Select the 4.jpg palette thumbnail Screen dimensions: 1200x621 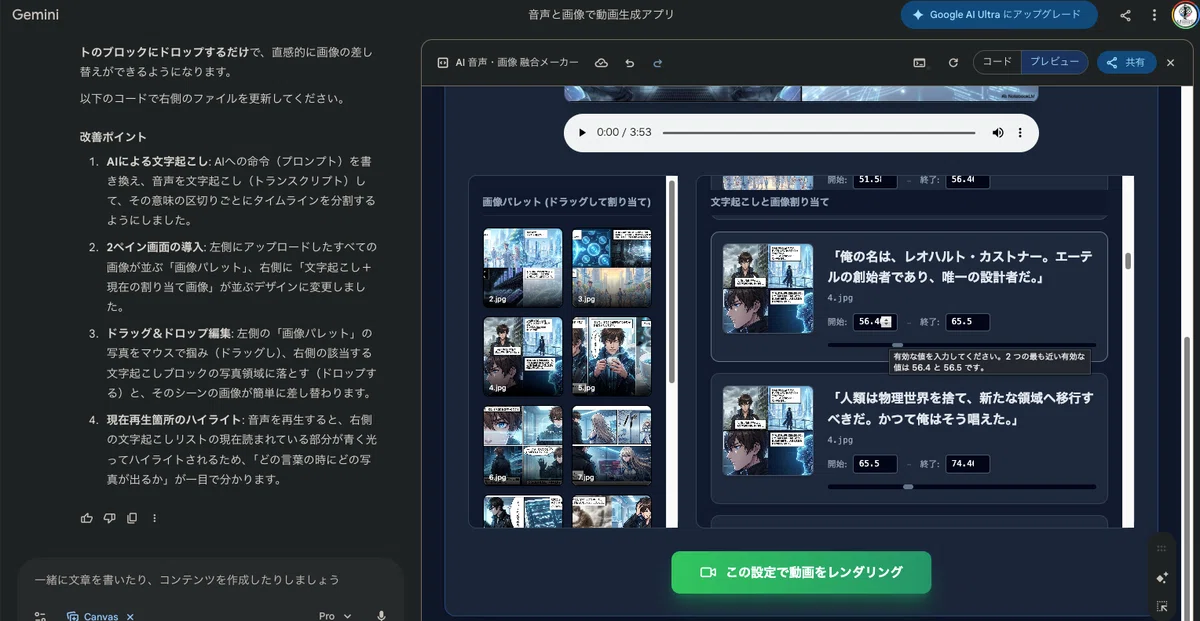click(523, 356)
